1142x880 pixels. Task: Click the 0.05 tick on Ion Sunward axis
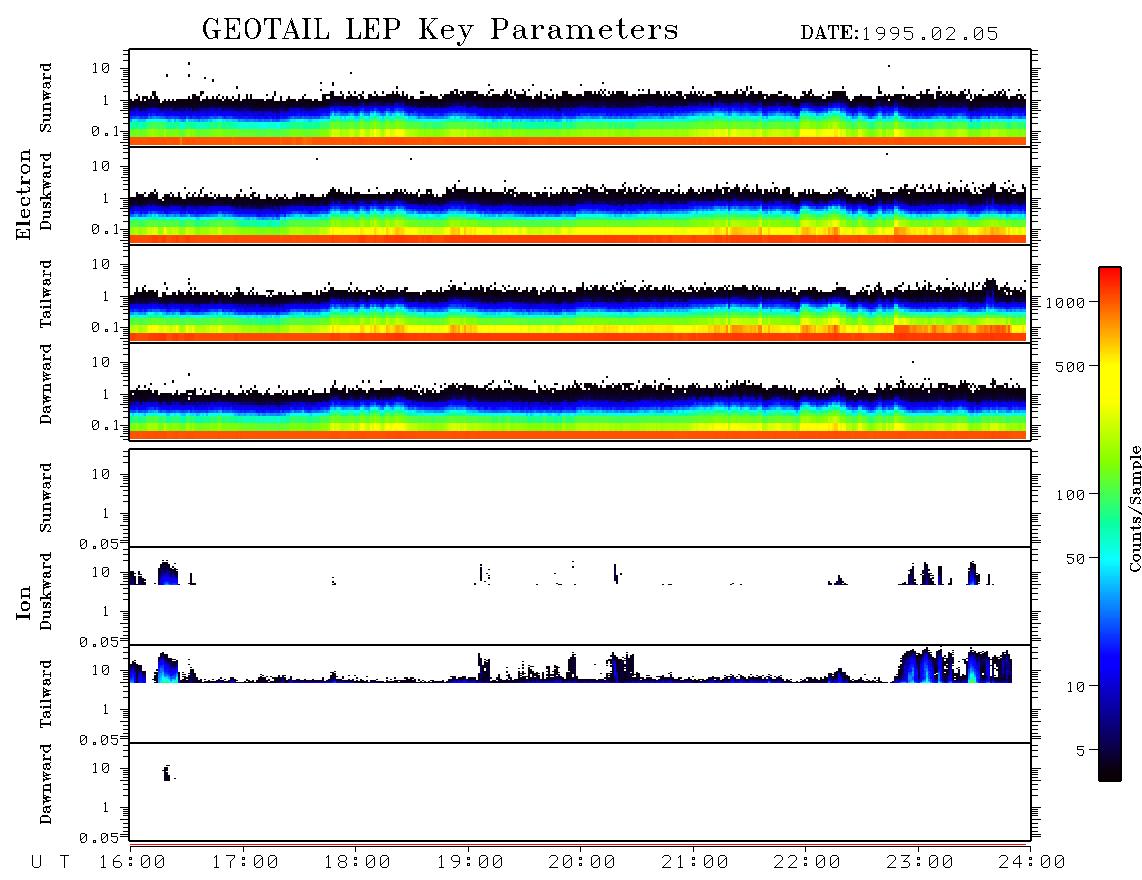[x=99, y=543]
